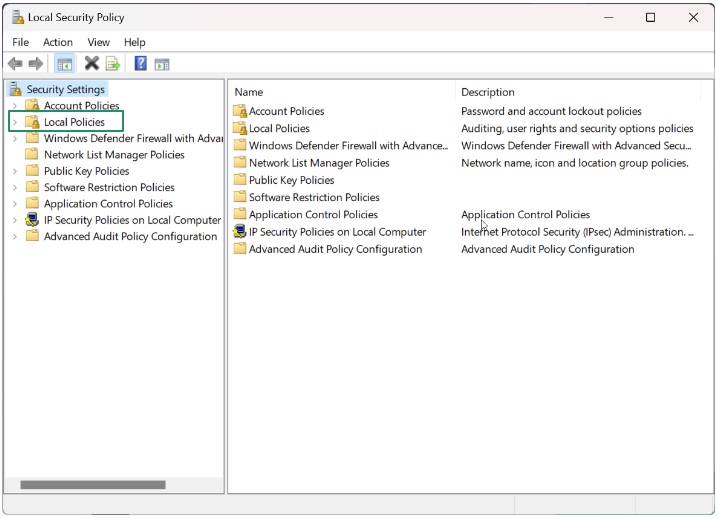Minimize the Local Security Policy window
The image size is (717, 518).
click(x=609, y=17)
